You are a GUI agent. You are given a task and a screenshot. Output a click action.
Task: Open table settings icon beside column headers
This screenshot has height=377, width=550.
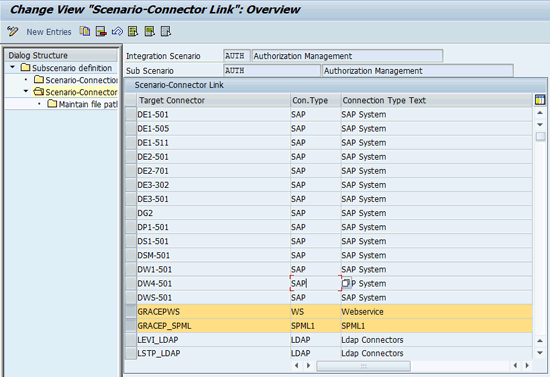(x=540, y=100)
